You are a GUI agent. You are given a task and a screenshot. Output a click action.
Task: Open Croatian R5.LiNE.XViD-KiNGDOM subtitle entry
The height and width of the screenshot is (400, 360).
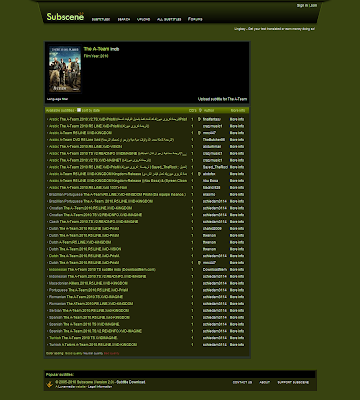click(x=90, y=208)
